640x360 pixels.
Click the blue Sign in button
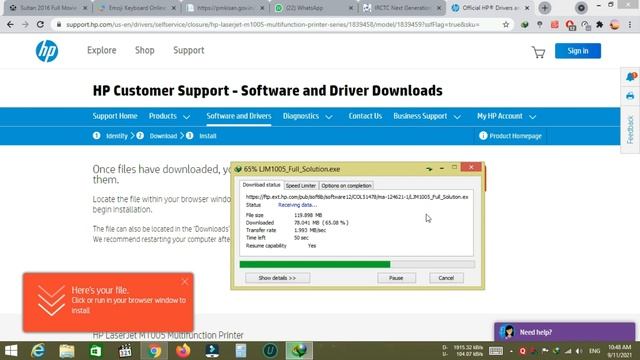pyautogui.click(x=578, y=51)
